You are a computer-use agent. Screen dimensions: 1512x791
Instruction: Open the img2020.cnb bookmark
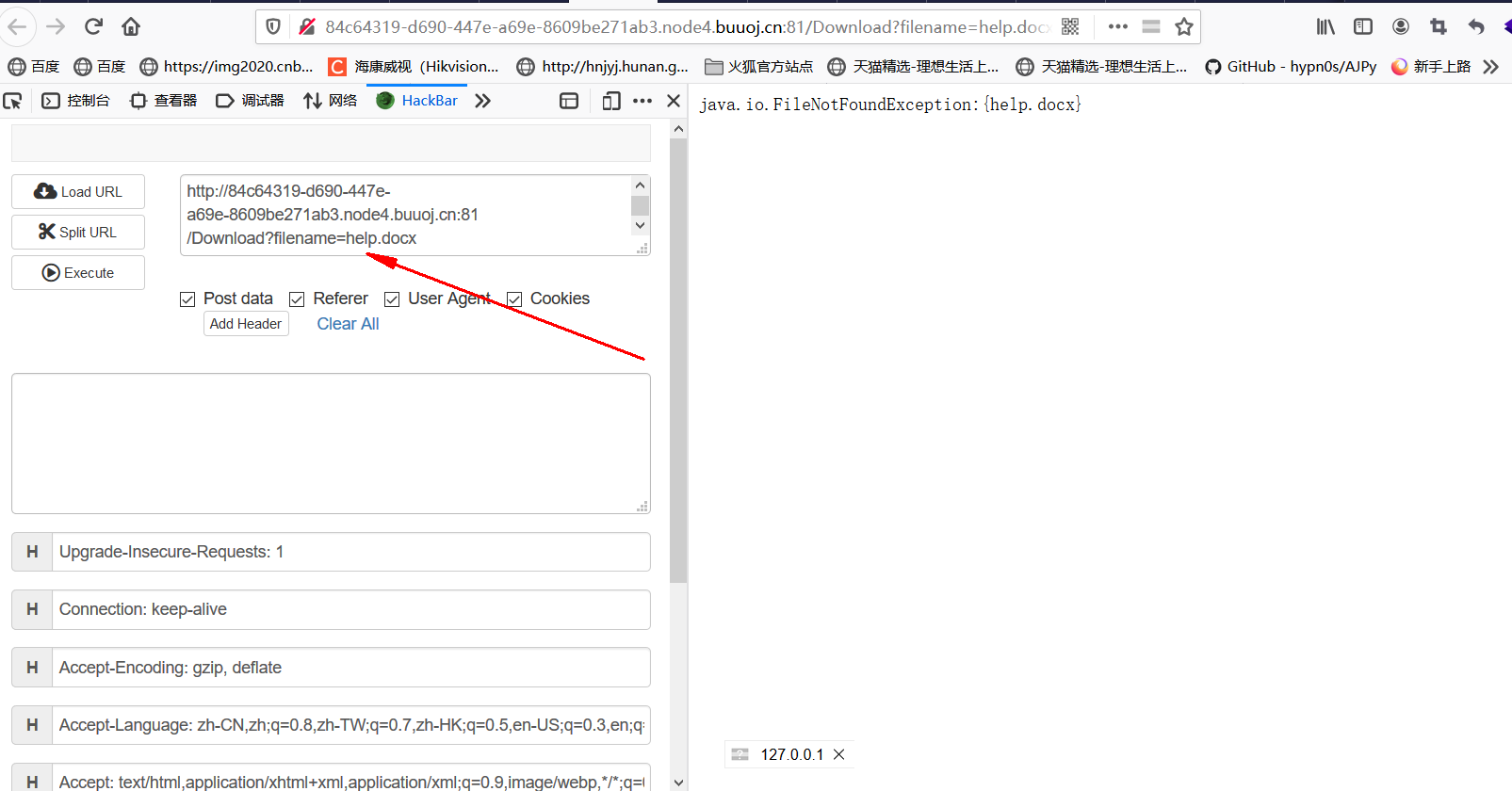[x=226, y=67]
